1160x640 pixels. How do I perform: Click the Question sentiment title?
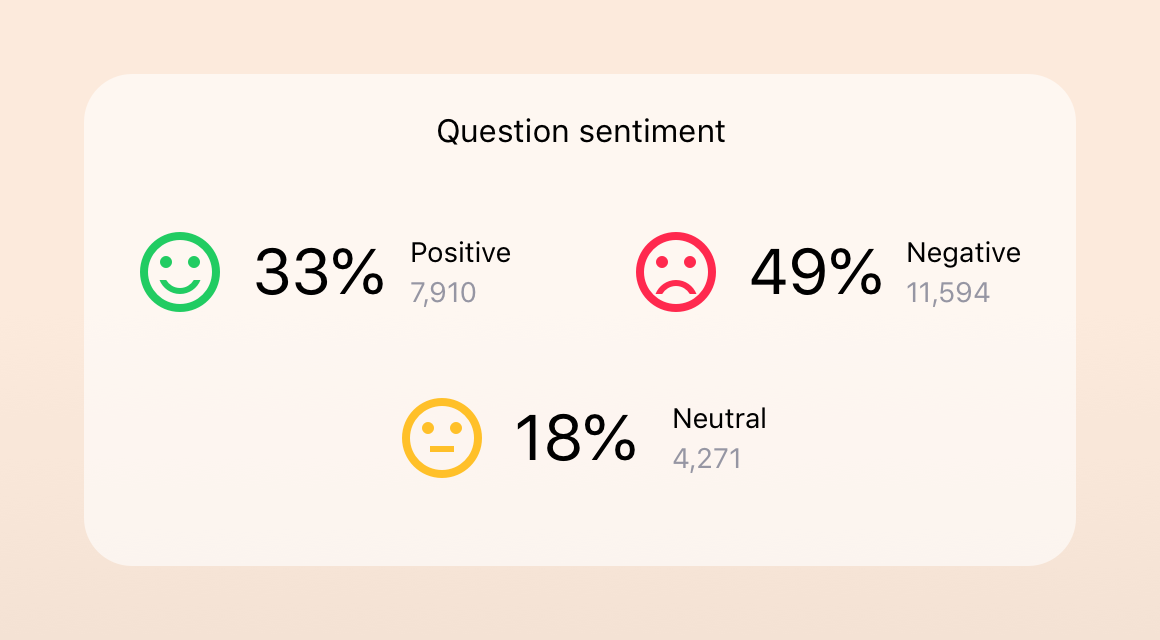point(581,132)
